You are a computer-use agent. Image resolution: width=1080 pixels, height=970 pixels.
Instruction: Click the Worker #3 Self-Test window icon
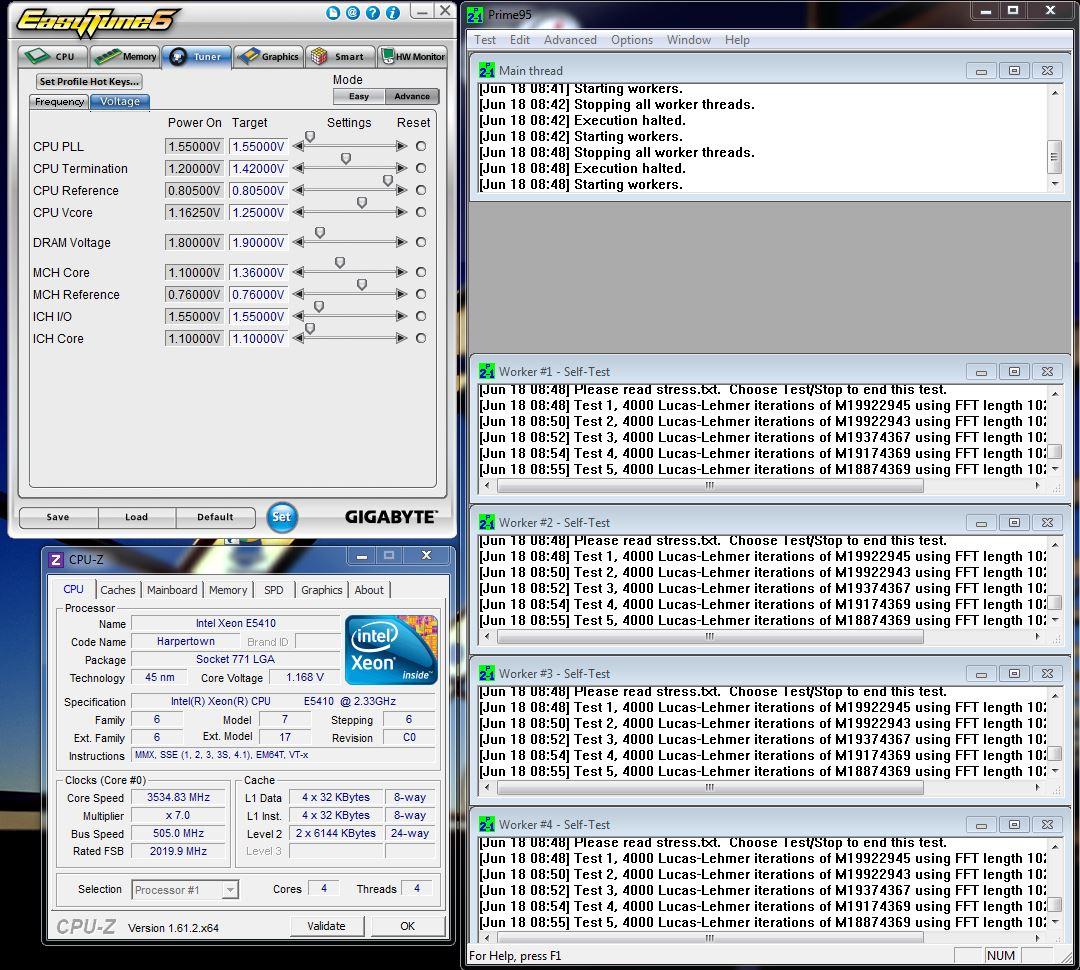[487, 673]
